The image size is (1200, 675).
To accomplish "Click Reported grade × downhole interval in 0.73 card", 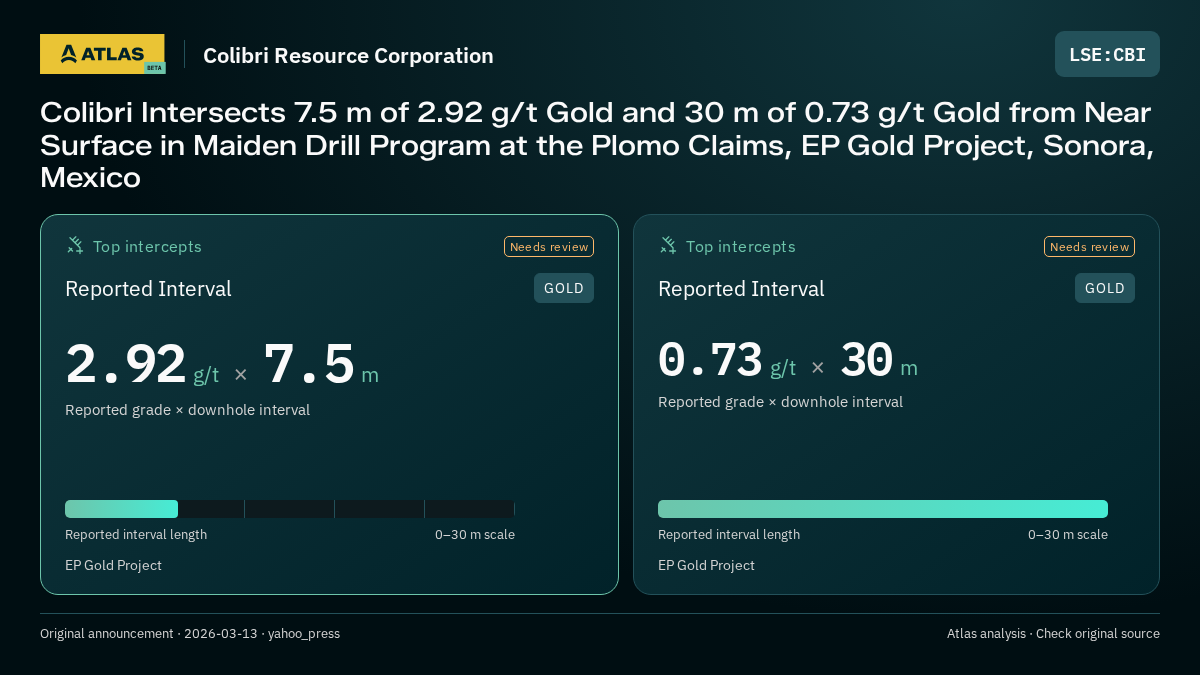I will pyautogui.click(x=780, y=402).
